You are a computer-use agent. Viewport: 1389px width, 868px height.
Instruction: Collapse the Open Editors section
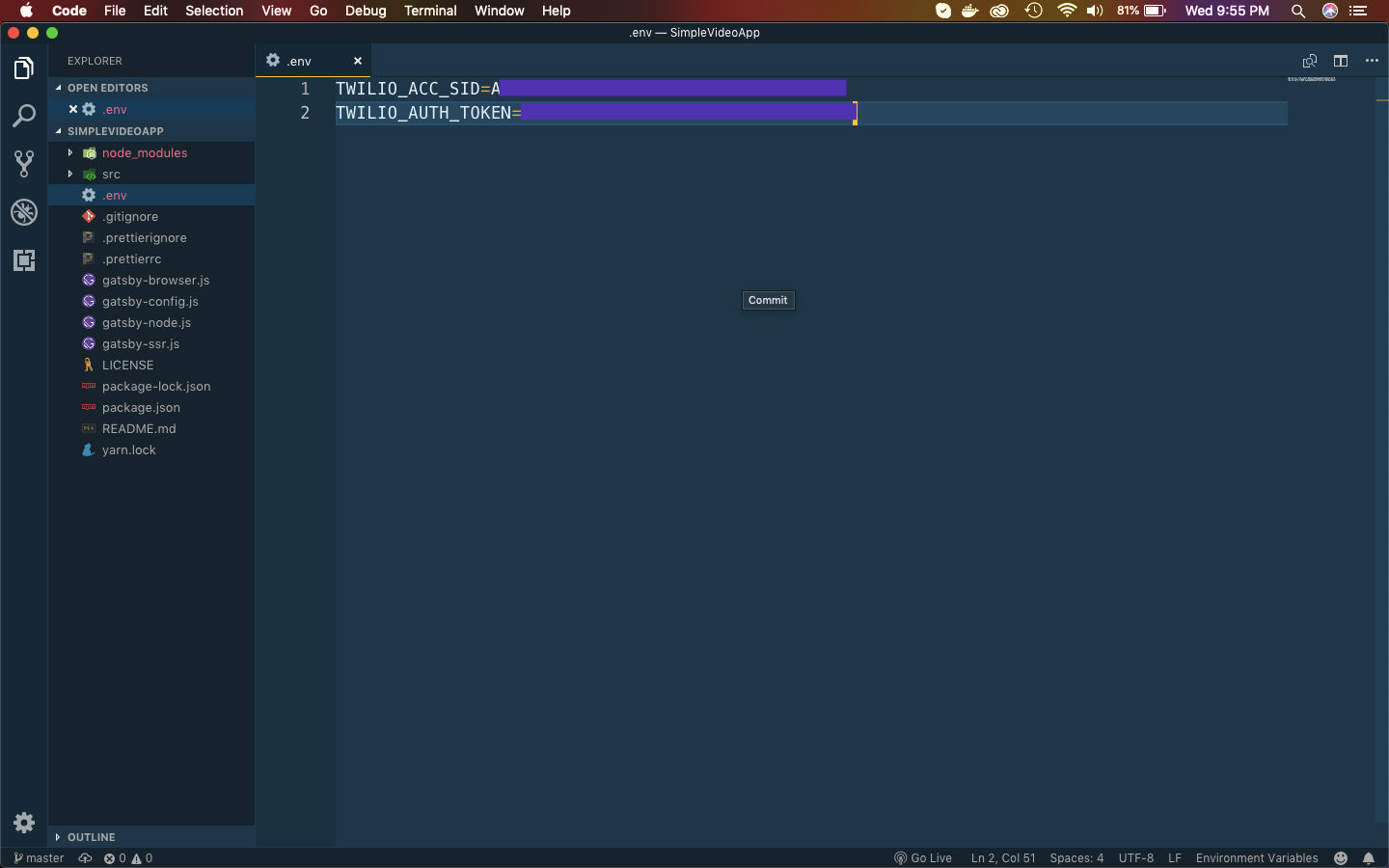(x=151, y=88)
